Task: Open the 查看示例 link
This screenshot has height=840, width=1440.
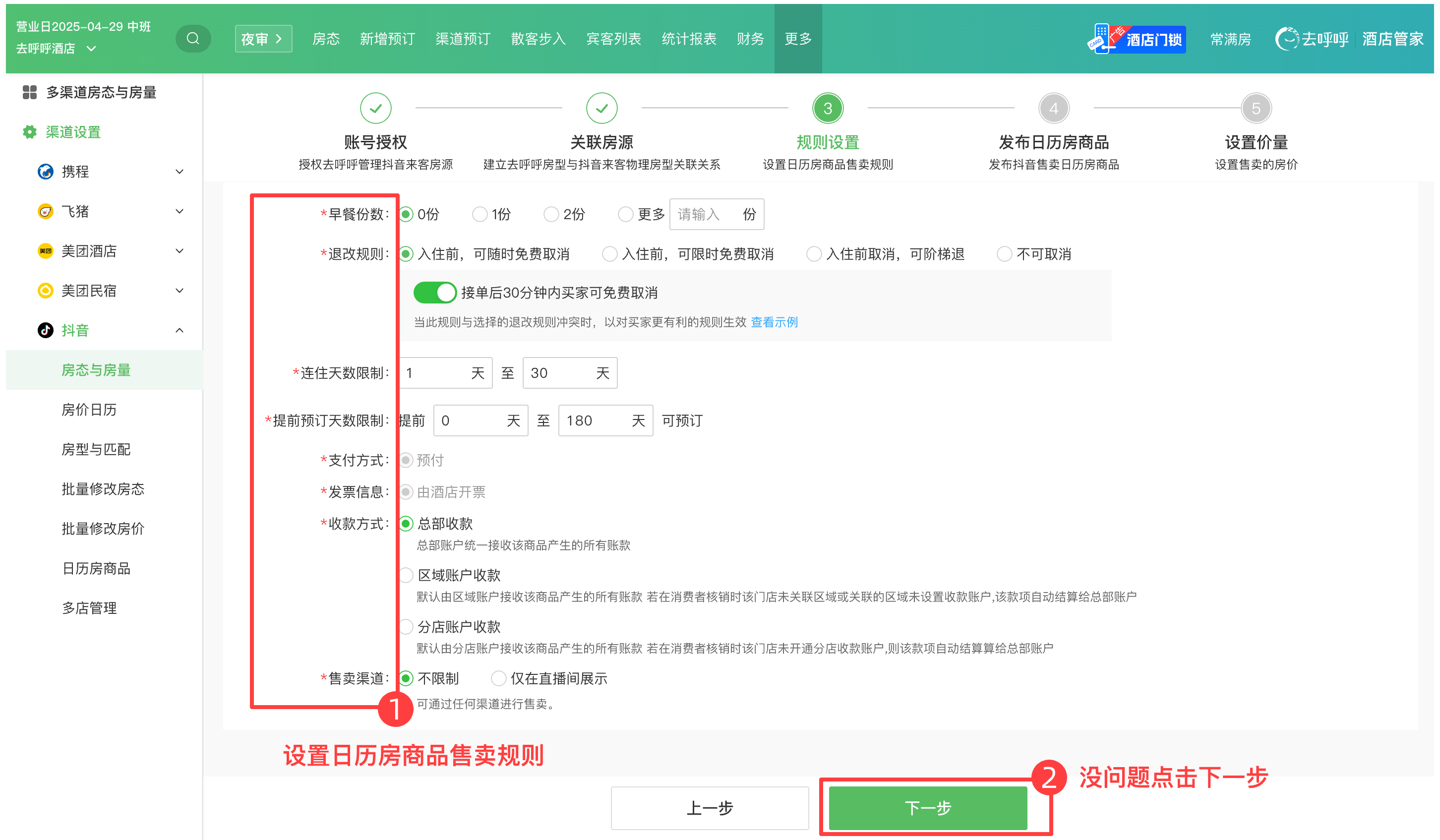Action: point(774,322)
